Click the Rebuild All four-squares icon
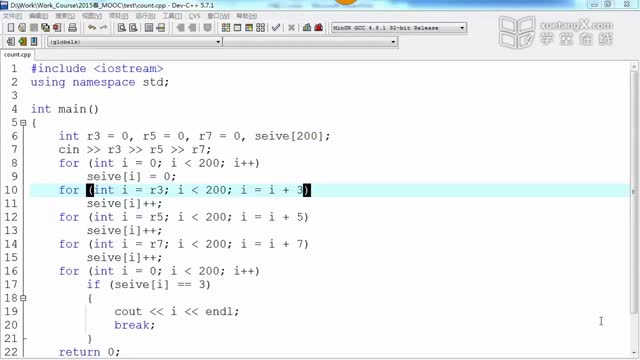The image size is (640, 360). point(260,28)
